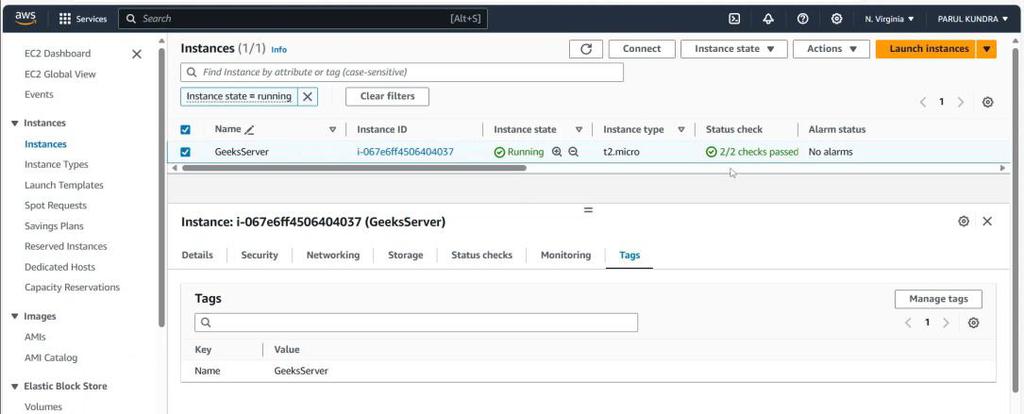
Task: Open EC2 Dashboard in sidebar
Action: pyautogui.click(x=57, y=54)
